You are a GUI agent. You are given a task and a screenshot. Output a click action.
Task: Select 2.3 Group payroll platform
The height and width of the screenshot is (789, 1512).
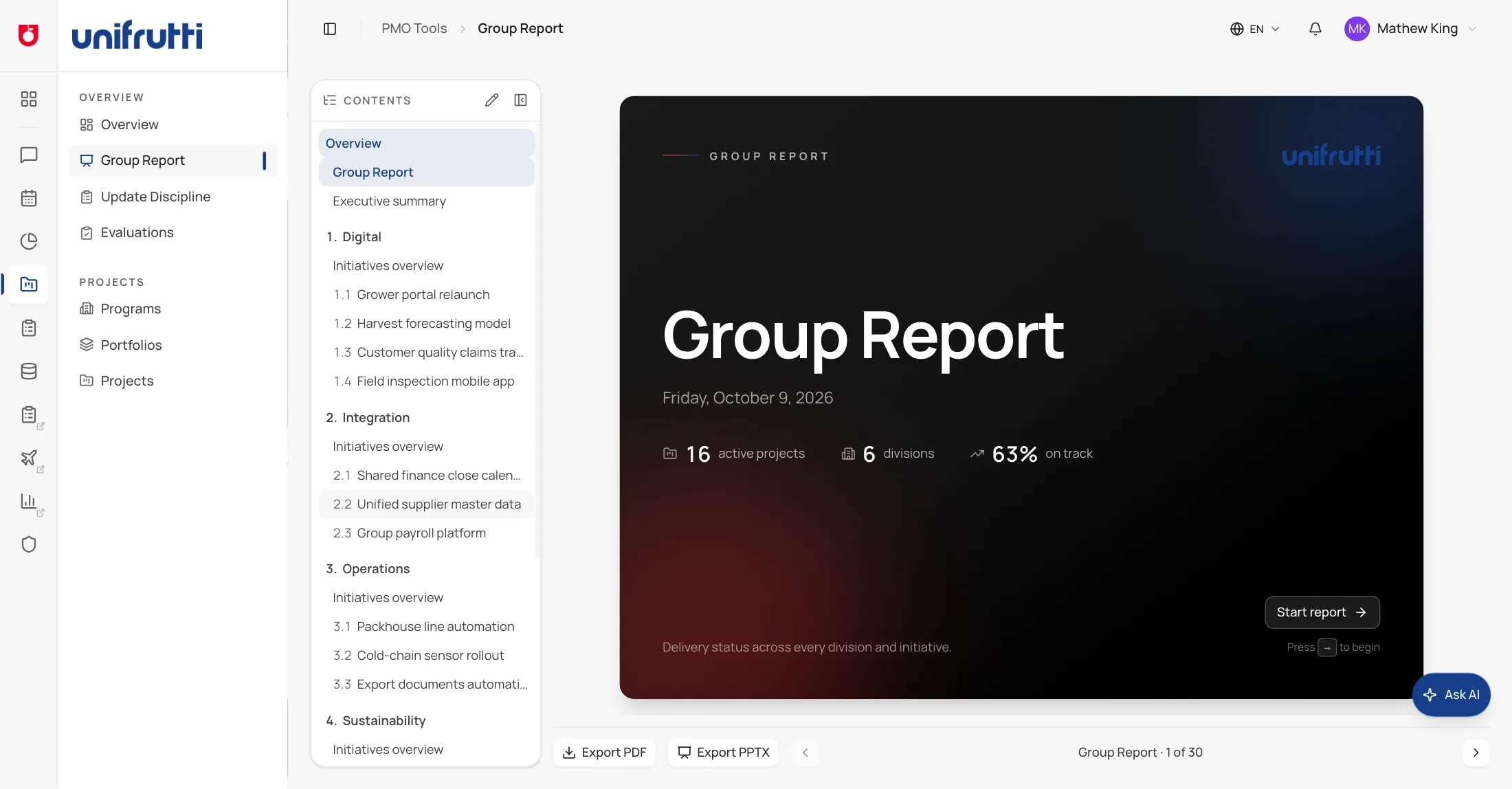(426, 533)
